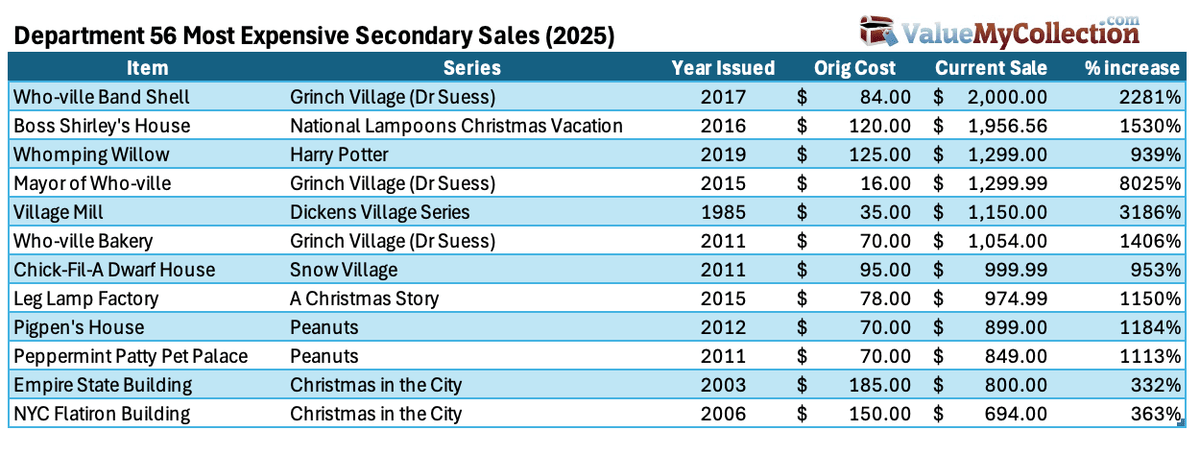Select the Item column header

(x=147, y=68)
